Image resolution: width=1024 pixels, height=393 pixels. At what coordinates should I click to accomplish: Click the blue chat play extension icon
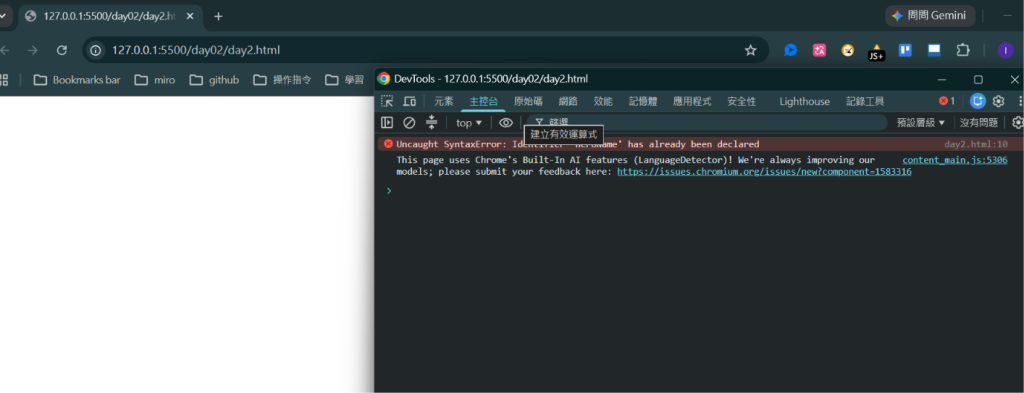coord(790,50)
